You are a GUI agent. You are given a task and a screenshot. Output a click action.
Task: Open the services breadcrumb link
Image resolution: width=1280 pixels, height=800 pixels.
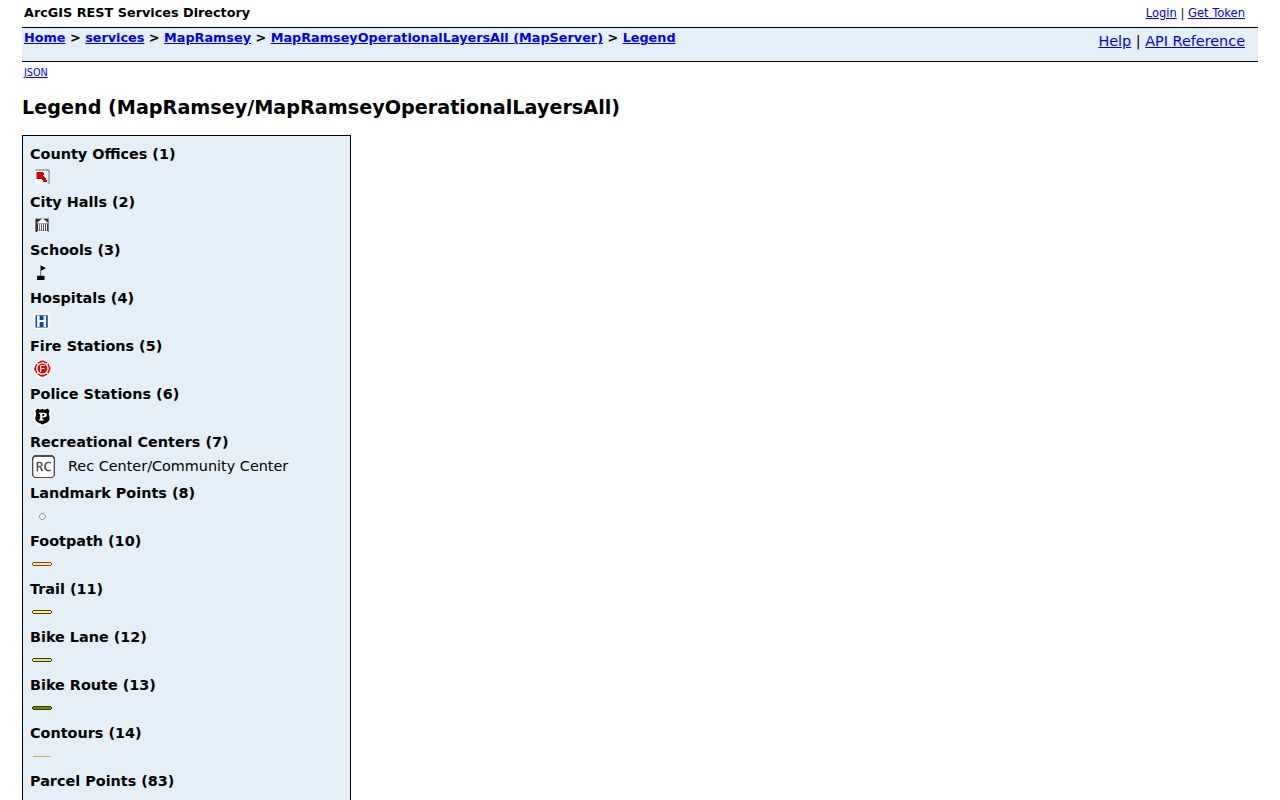click(x=115, y=38)
